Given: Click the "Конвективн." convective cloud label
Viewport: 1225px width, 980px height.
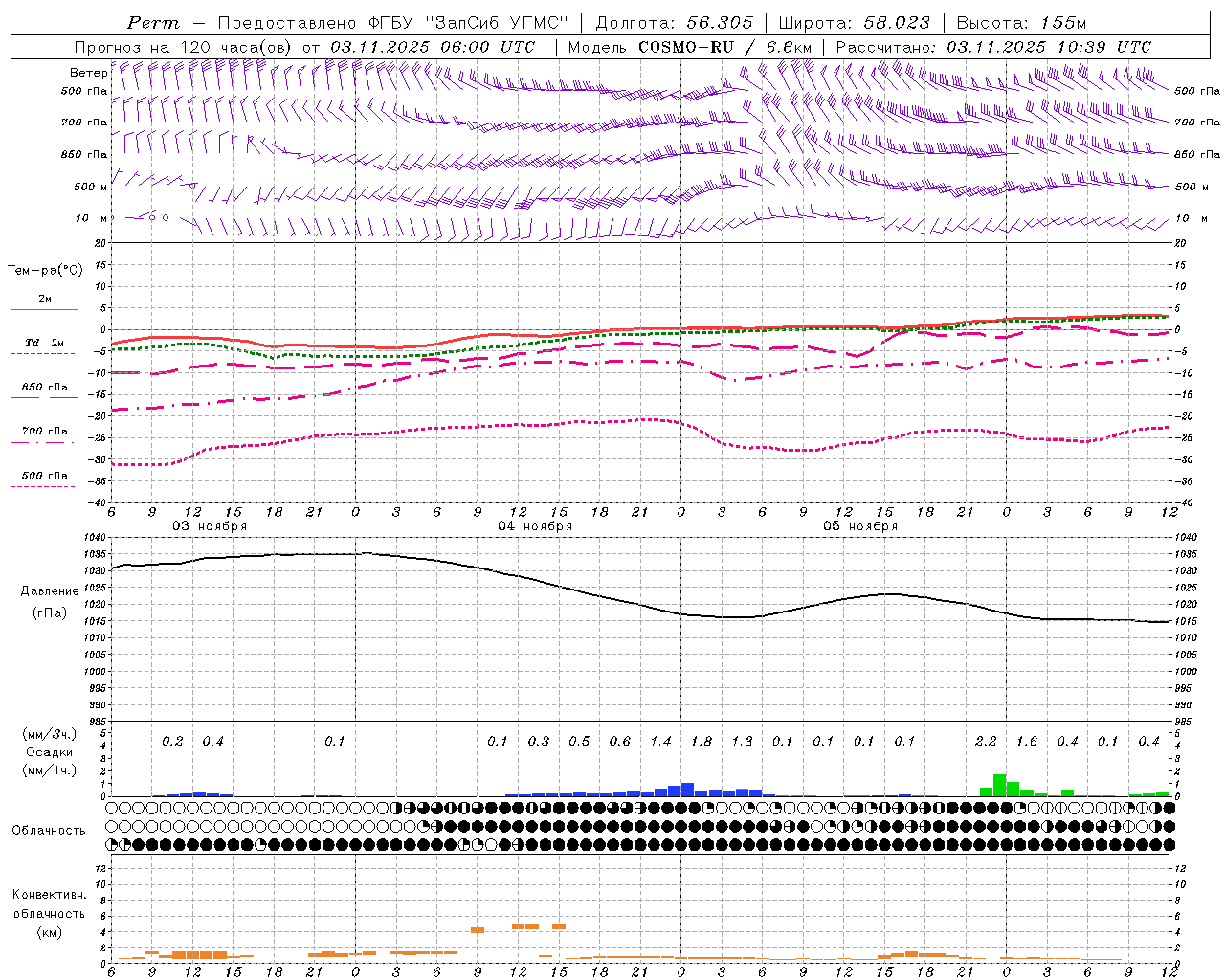Looking at the screenshot, I should coord(49,895).
